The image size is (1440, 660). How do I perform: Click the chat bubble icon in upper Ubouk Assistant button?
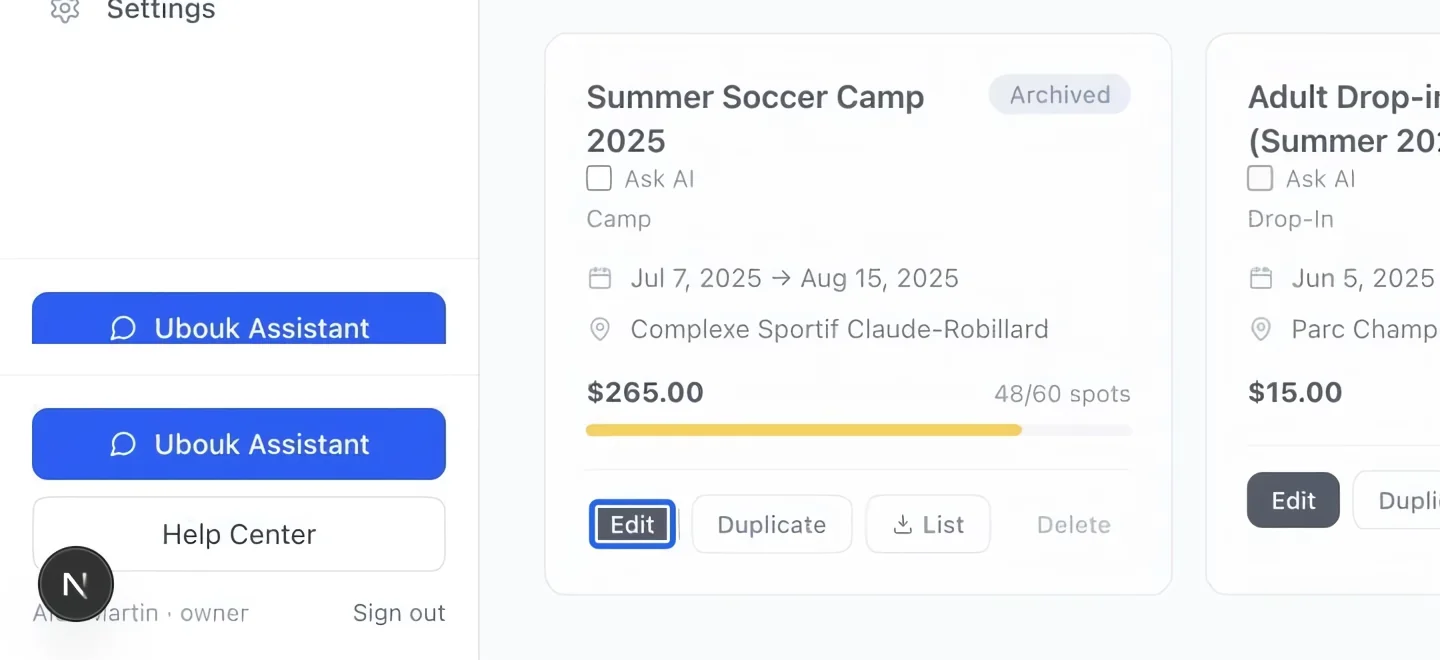pos(123,328)
